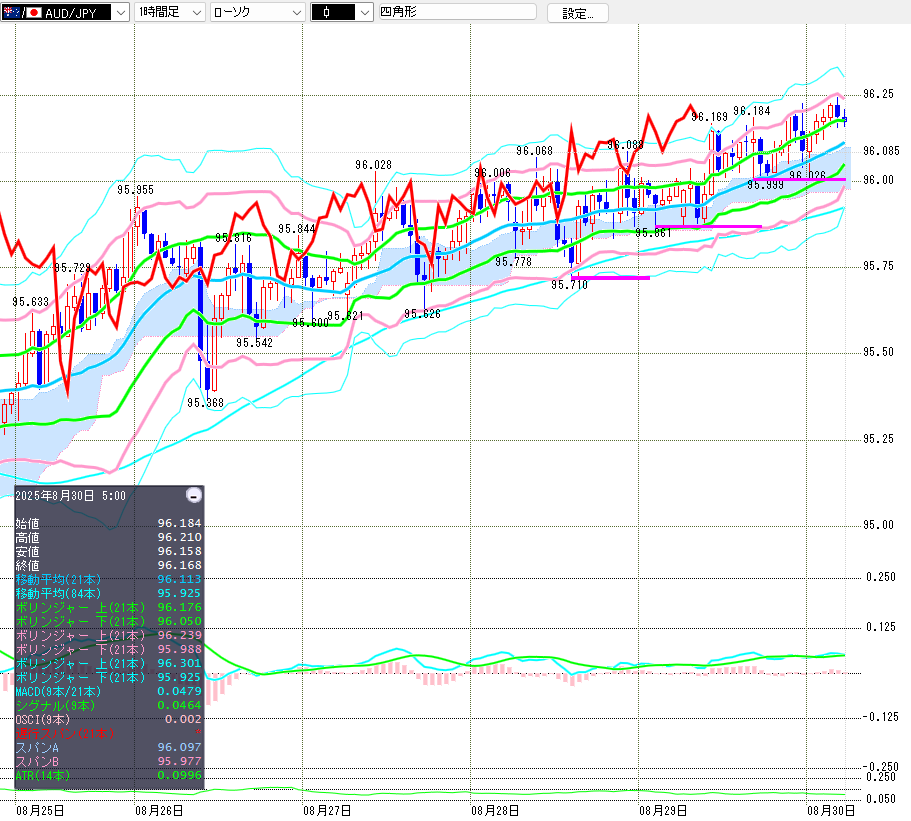The image size is (911, 821).
Task: Click the スパンA 96.097 row
Action: [x=109, y=747]
